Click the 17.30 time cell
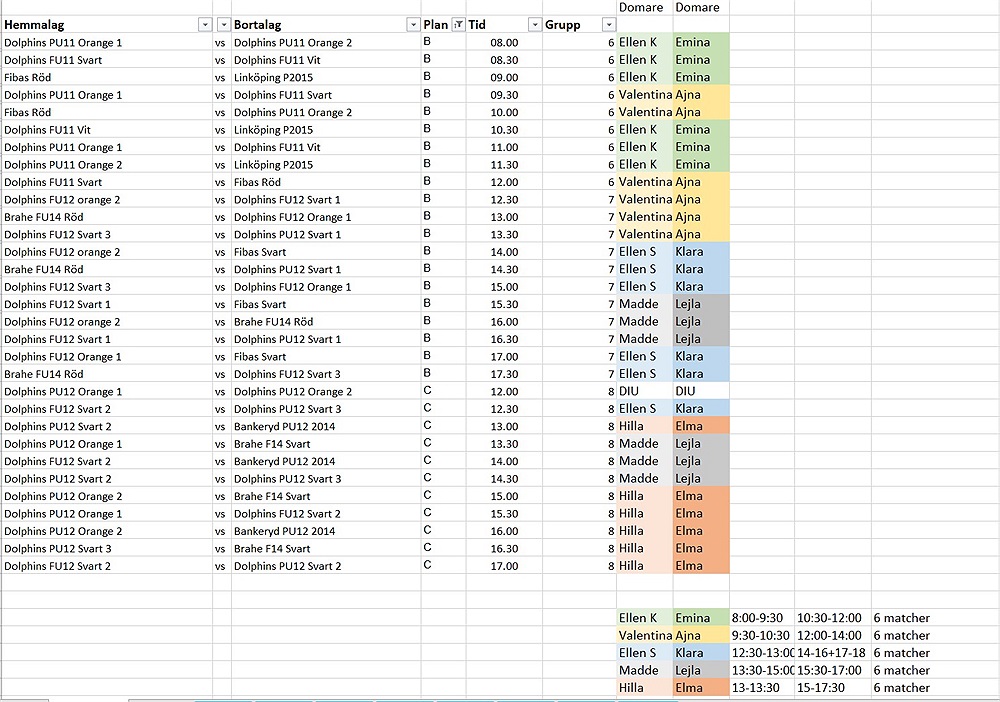The height and width of the screenshot is (702, 1000). point(504,374)
